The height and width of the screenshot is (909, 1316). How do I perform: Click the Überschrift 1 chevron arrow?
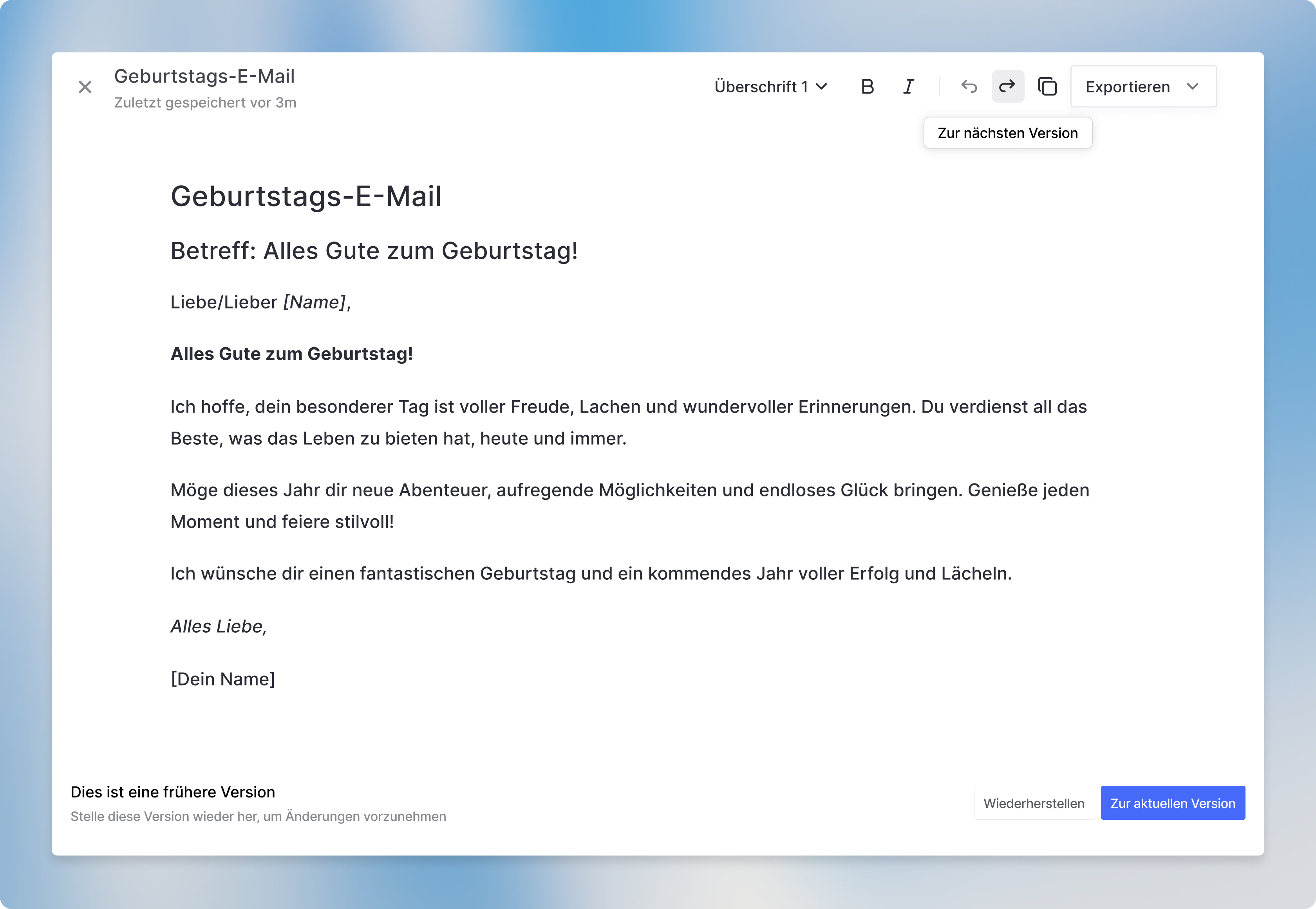pos(821,87)
